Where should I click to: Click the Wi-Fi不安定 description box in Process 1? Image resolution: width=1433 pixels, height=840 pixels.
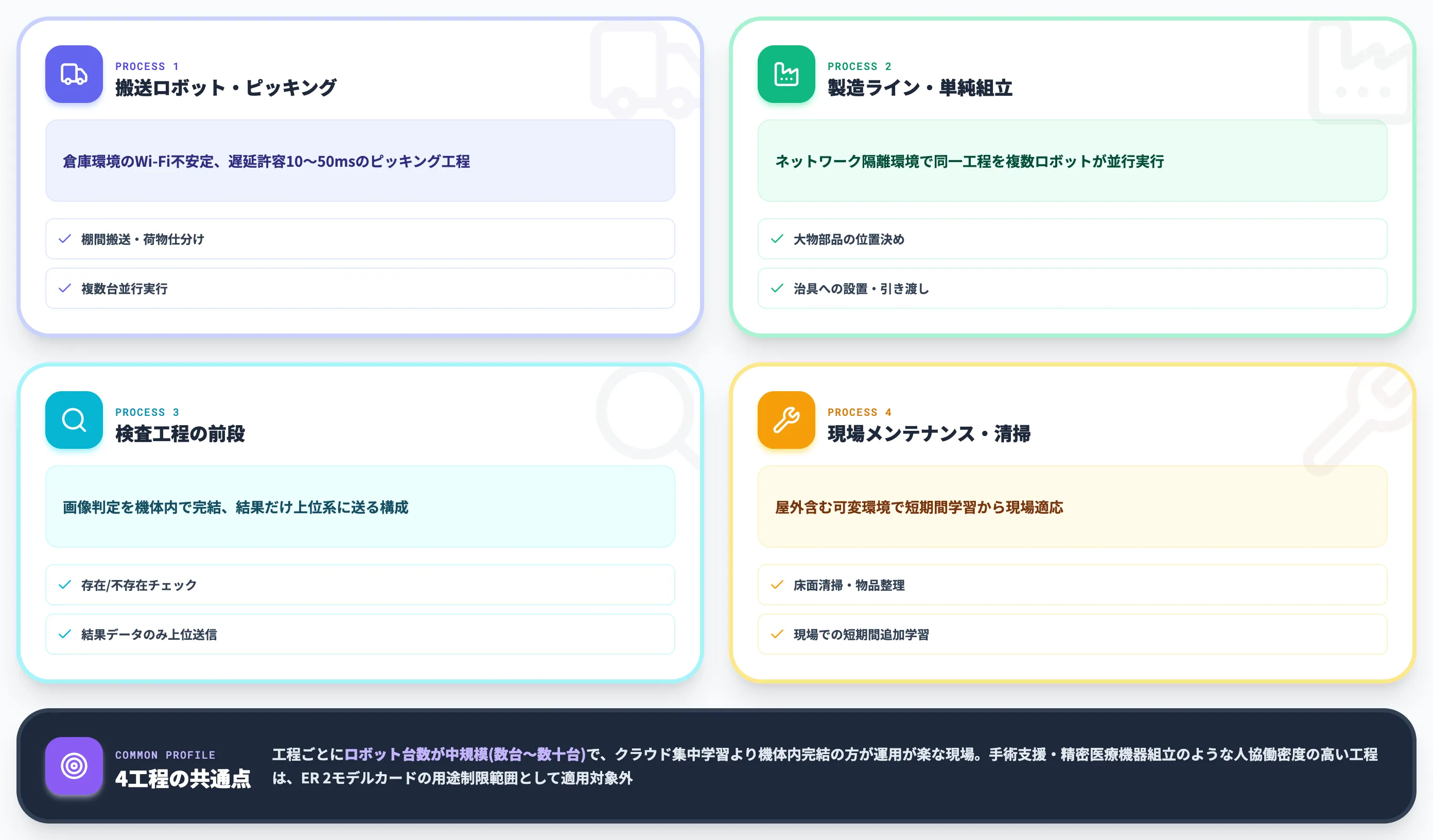pos(360,161)
